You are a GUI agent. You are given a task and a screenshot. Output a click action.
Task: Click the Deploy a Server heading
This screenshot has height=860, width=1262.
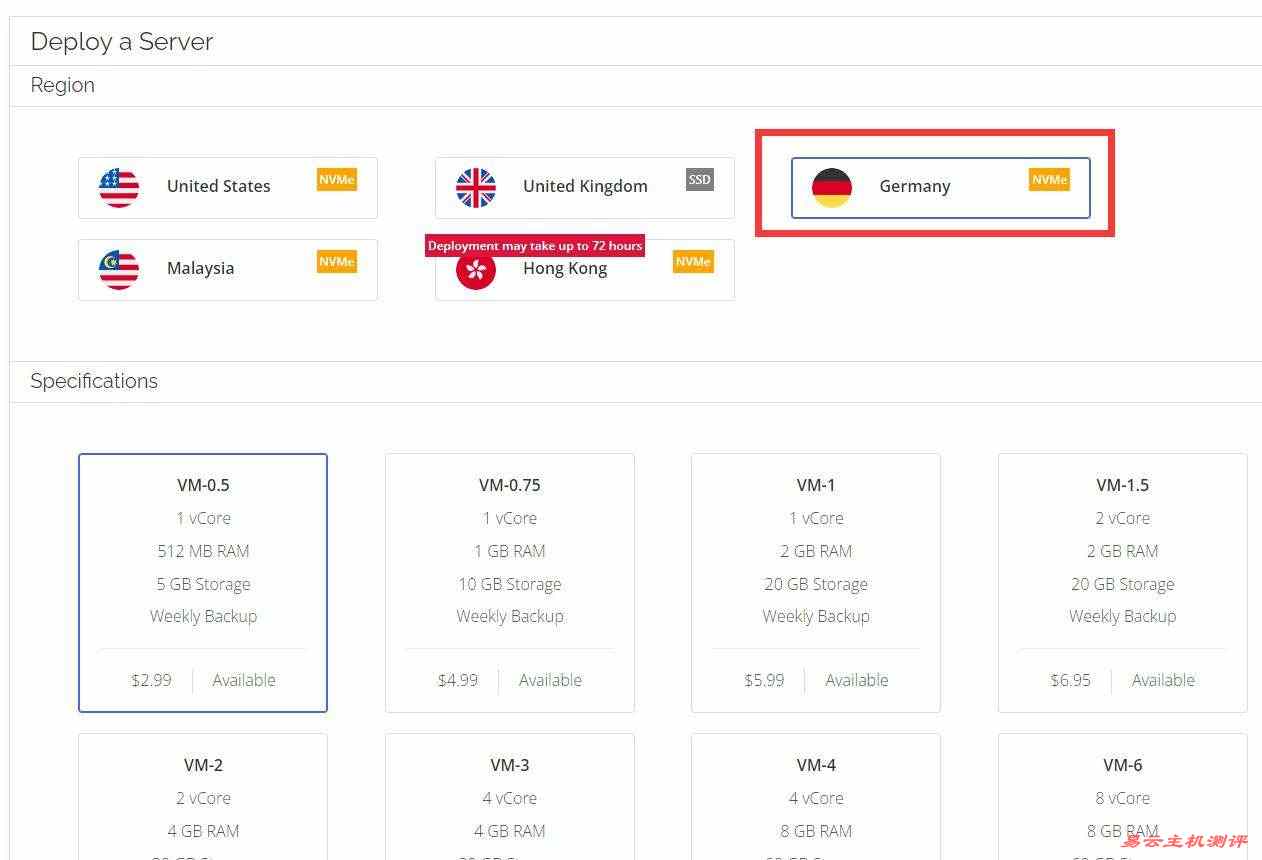(122, 42)
